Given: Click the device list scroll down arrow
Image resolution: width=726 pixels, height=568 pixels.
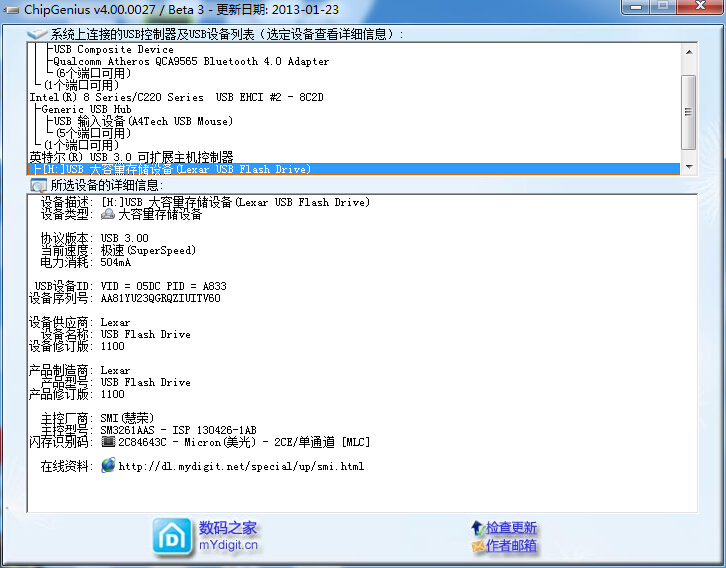Looking at the screenshot, I should [689, 167].
